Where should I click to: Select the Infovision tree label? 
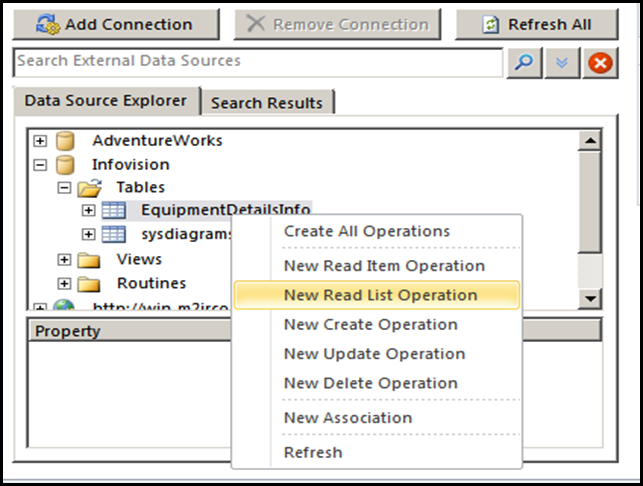pyautogui.click(x=130, y=164)
